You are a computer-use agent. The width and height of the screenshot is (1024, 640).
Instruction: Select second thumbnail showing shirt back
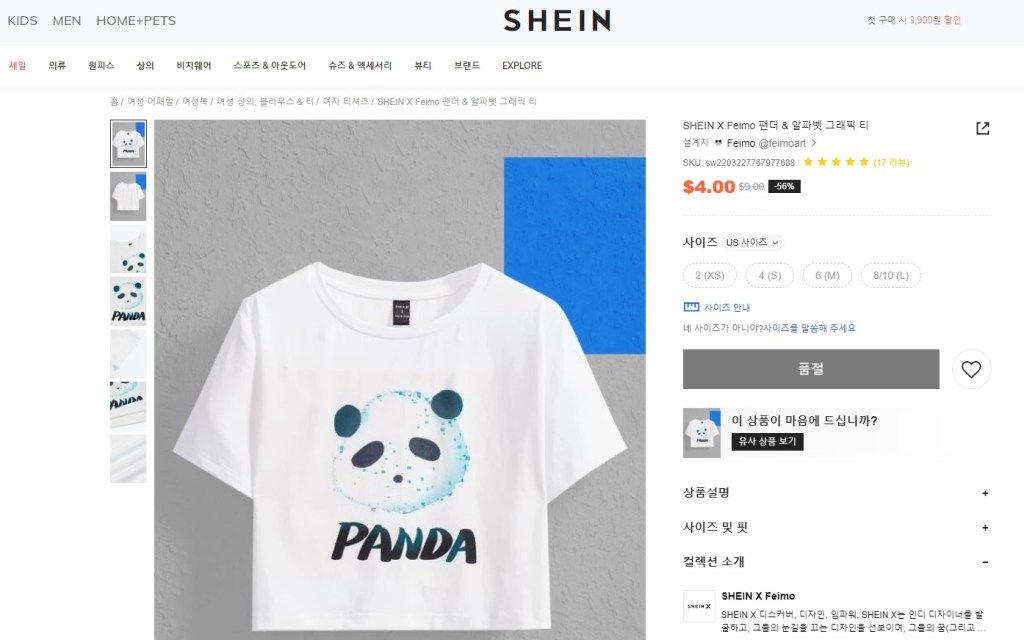[x=128, y=197]
